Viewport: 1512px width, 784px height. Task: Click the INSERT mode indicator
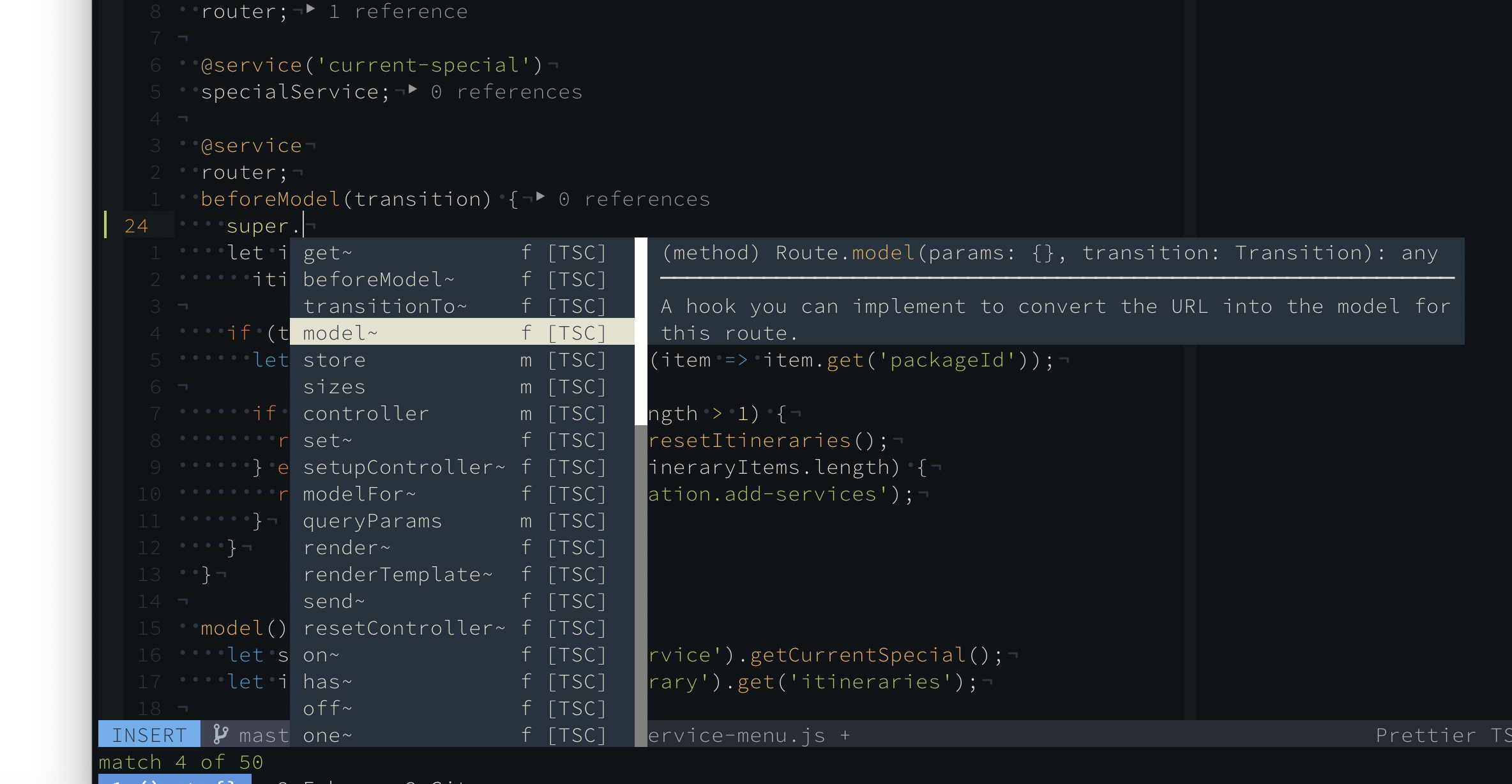(x=149, y=734)
